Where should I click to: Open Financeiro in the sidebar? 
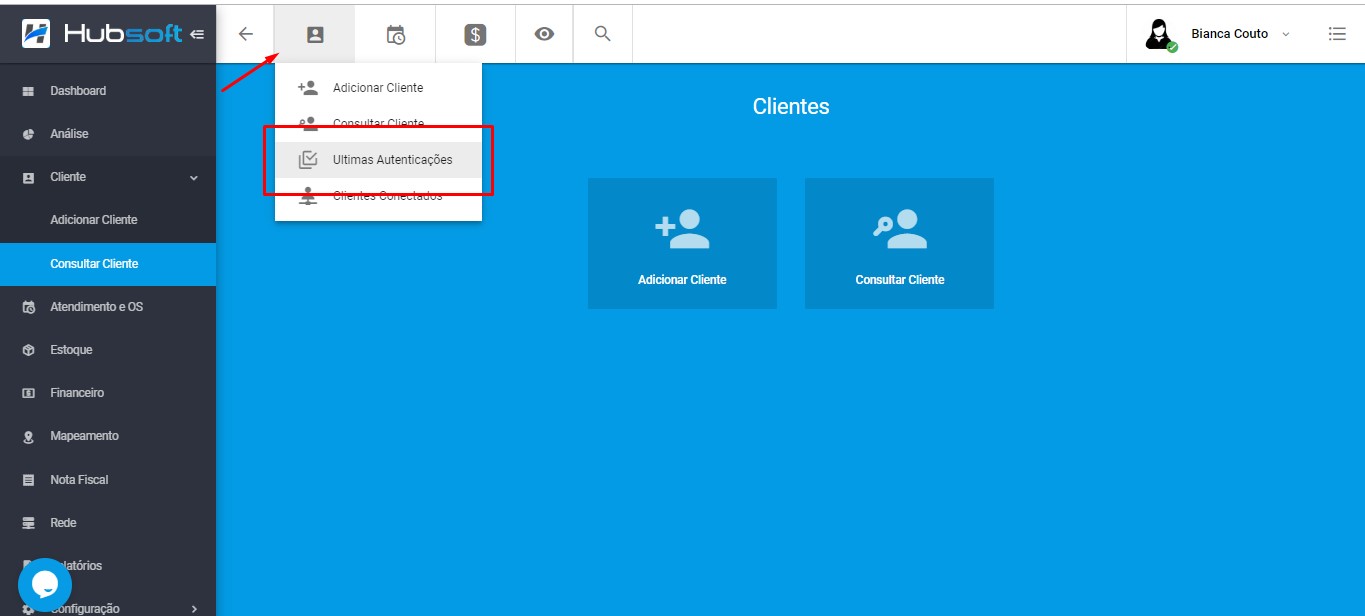tap(108, 393)
